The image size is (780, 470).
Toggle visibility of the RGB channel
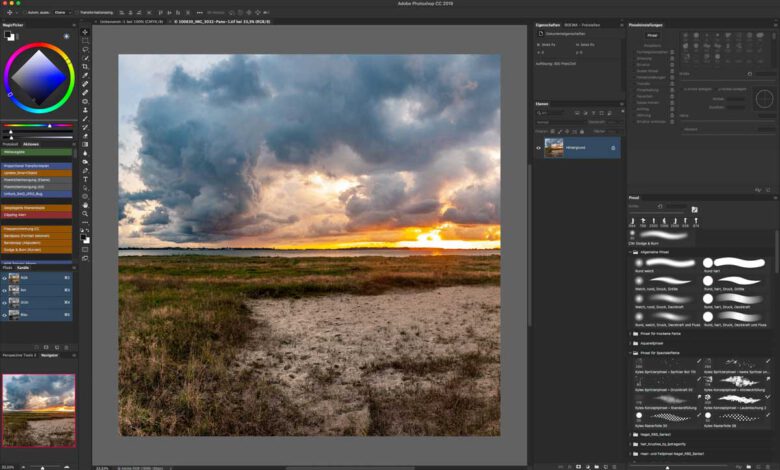(x=5, y=278)
